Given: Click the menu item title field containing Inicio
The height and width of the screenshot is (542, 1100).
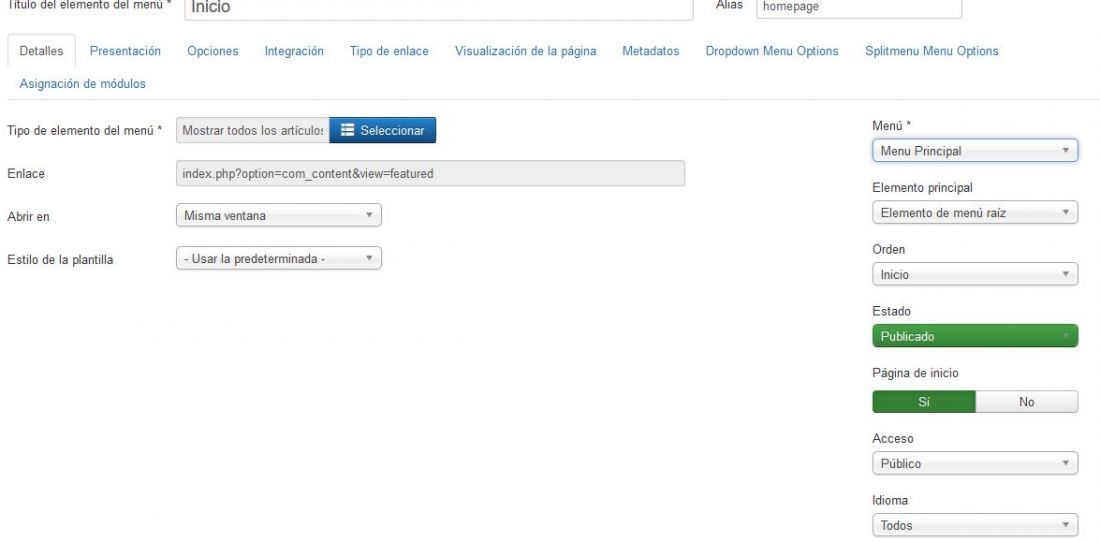Looking at the screenshot, I should pos(438,8).
